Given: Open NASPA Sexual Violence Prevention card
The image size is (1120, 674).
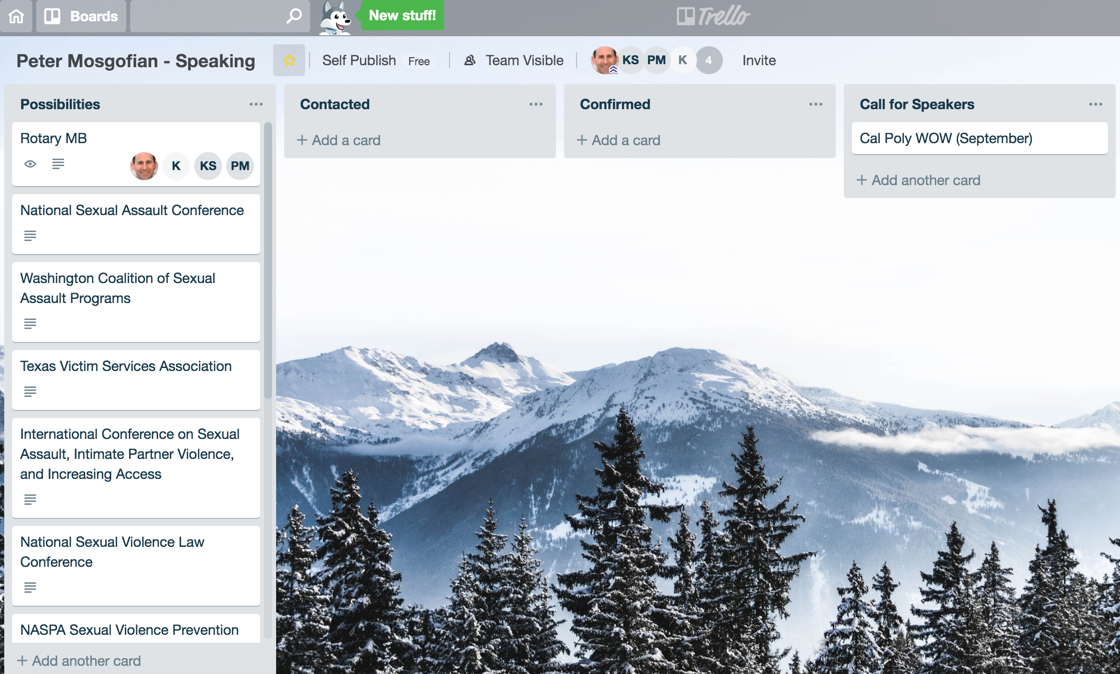Looking at the screenshot, I should [x=136, y=629].
